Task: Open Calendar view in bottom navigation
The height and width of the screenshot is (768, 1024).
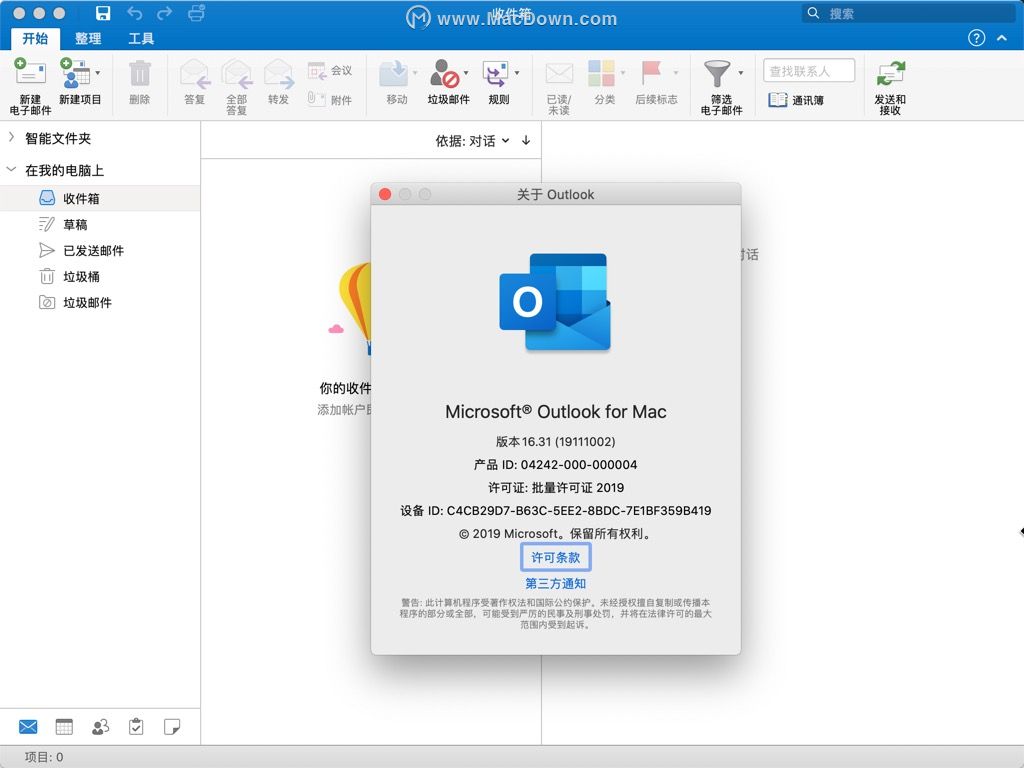Action: (x=64, y=727)
